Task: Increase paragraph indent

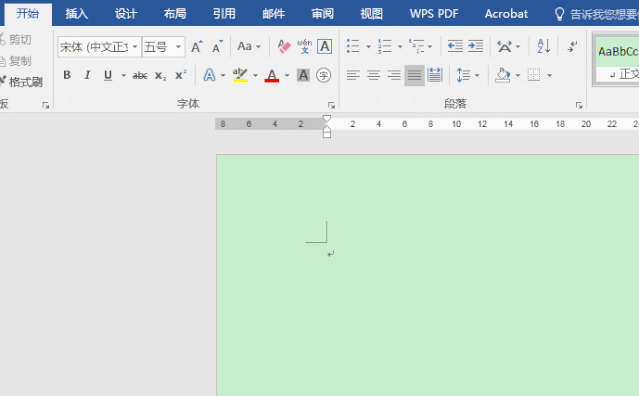Action: click(x=476, y=46)
